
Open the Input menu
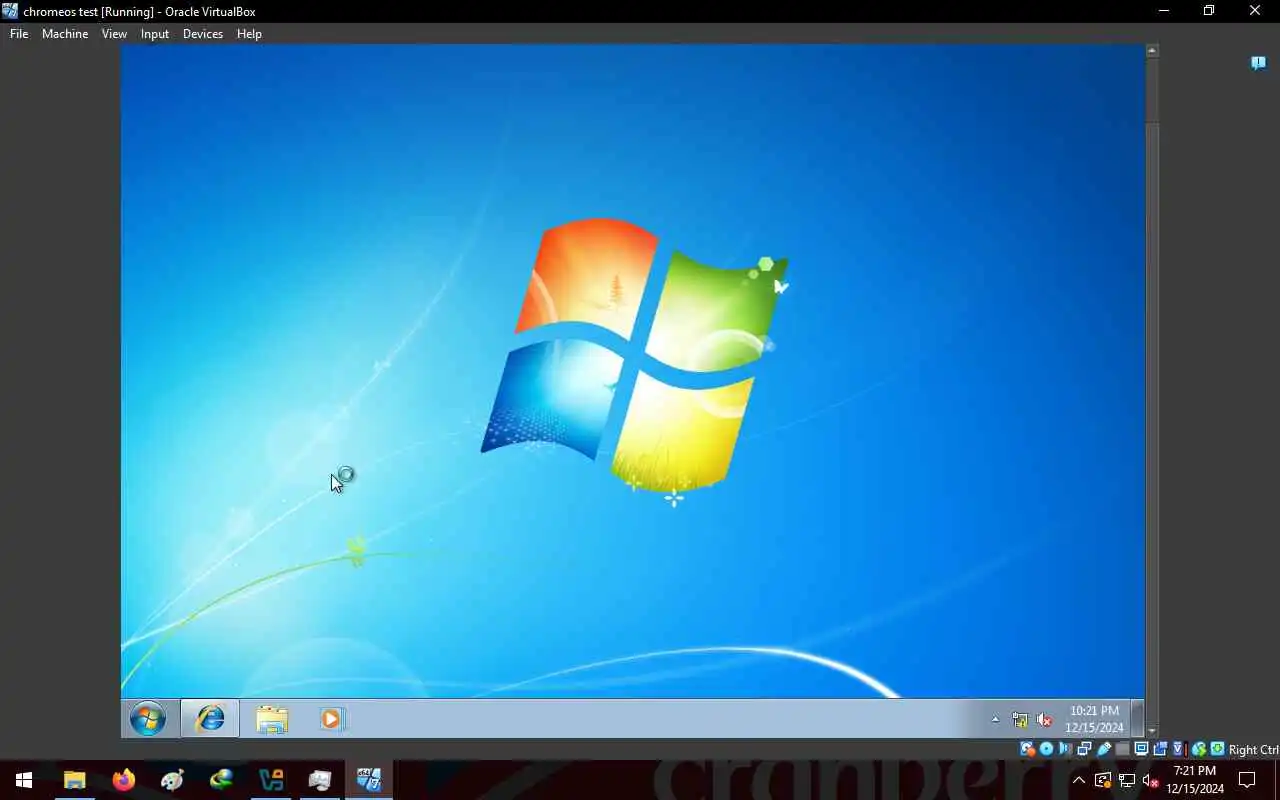click(155, 33)
